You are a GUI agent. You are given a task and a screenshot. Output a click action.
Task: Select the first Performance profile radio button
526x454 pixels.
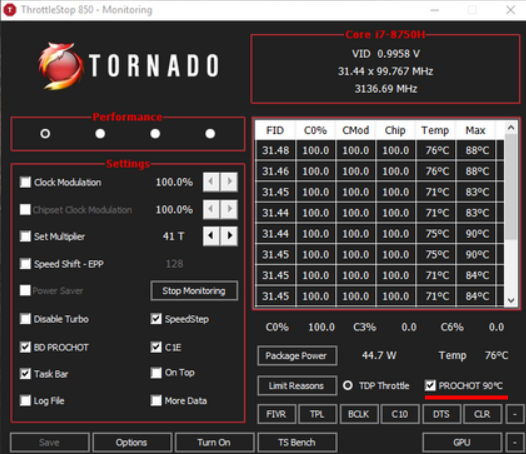coord(45,134)
